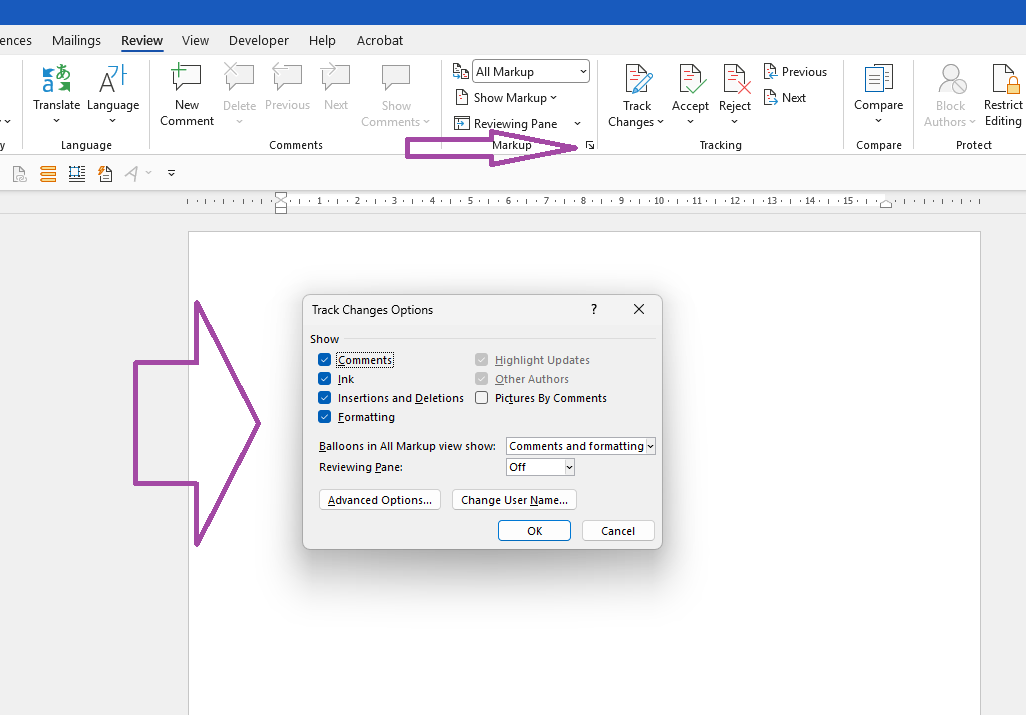Screen dimensions: 1026x715
Task: Click the left indent marker on ruler
Action: click(x=281, y=203)
